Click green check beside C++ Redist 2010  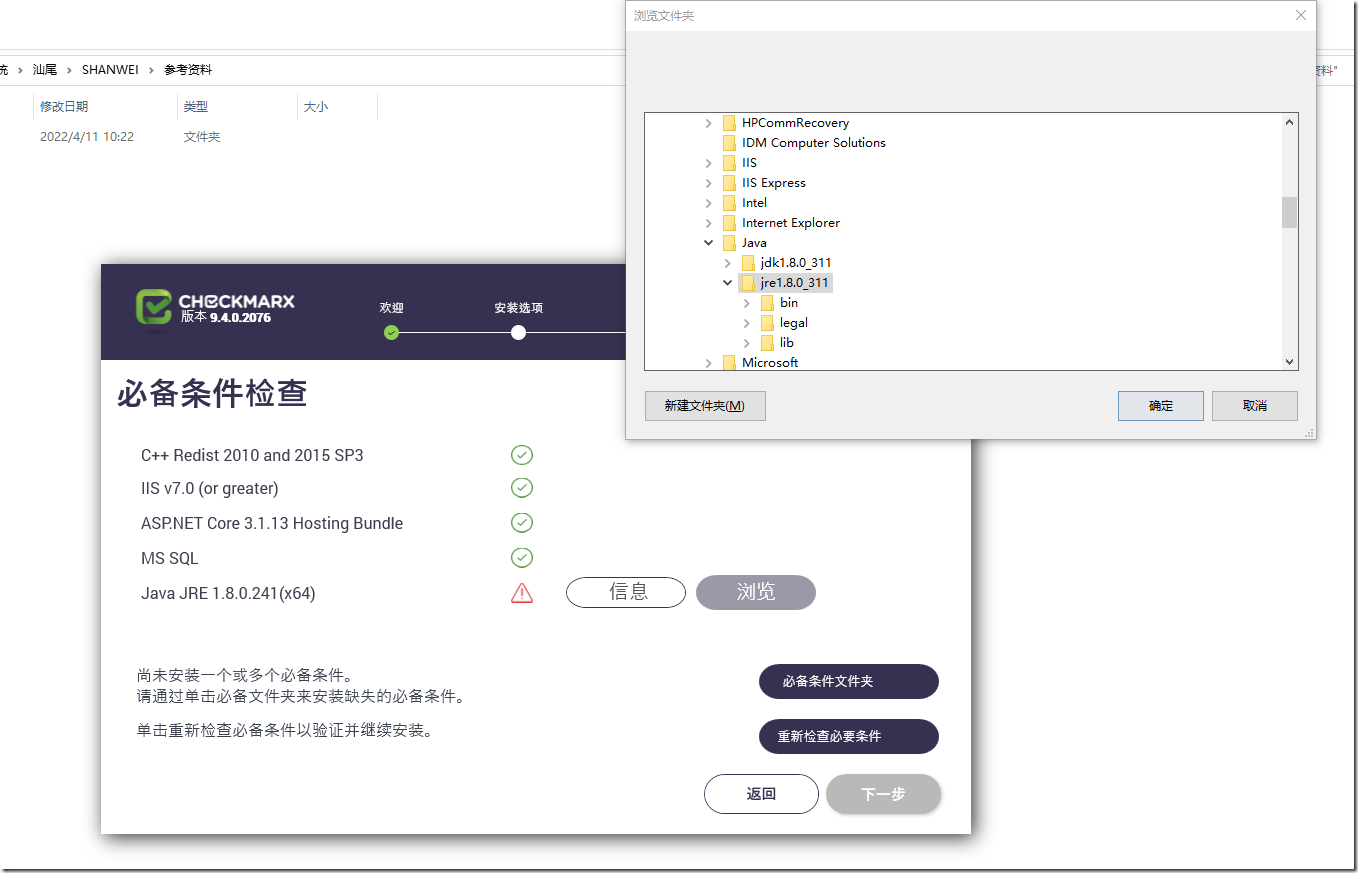click(x=522, y=455)
